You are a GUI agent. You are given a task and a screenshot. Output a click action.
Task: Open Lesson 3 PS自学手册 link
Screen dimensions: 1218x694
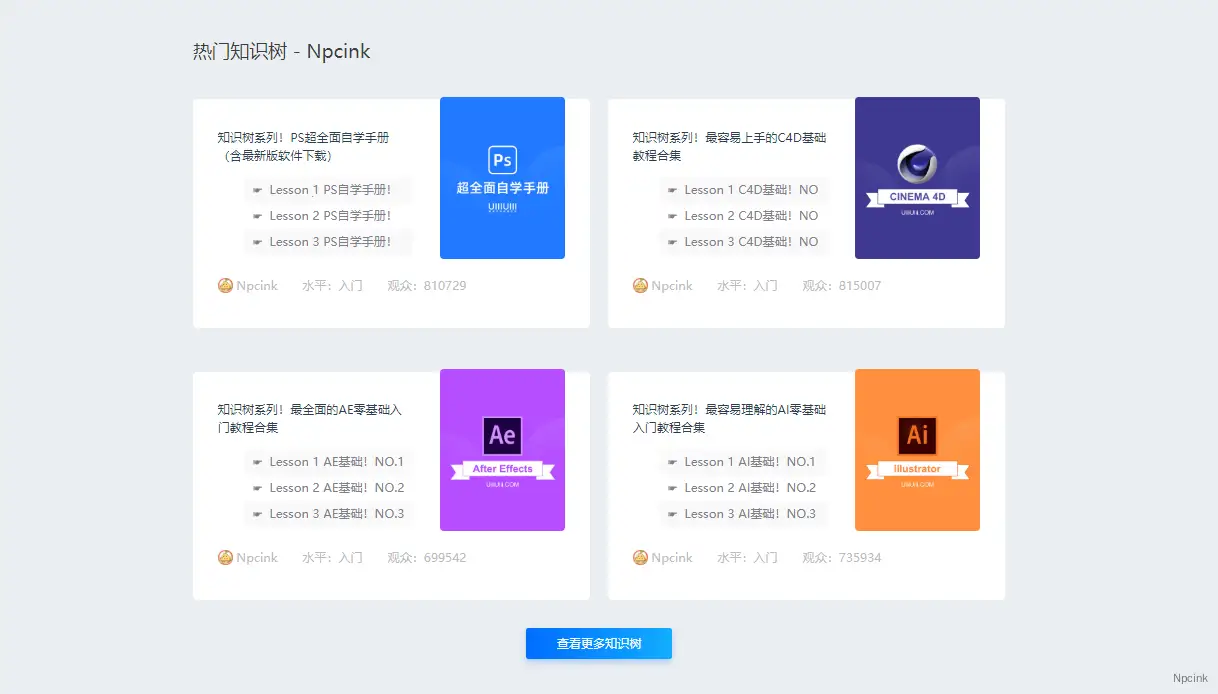pyautogui.click(x=329, y=242)
